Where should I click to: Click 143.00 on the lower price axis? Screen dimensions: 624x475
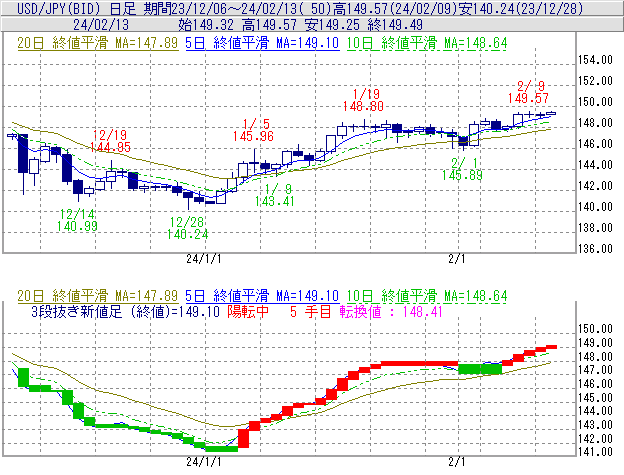pos(595,425)
